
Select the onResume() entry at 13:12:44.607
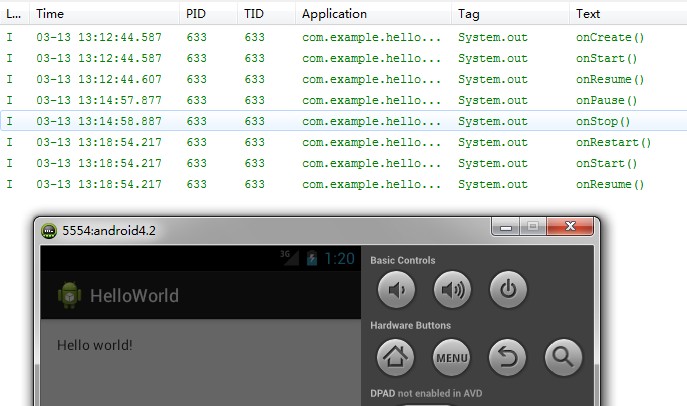click(x=344, y=79)
